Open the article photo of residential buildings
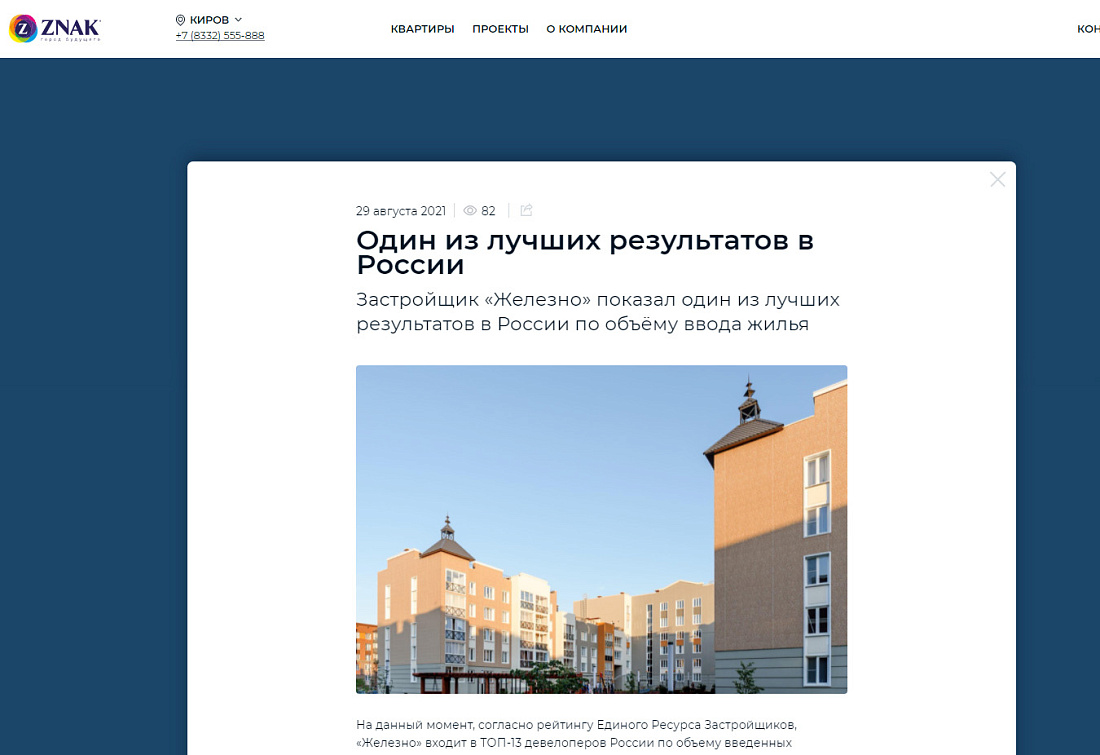The width and height of the screenshot is (1100, 755). coord(601,529)
